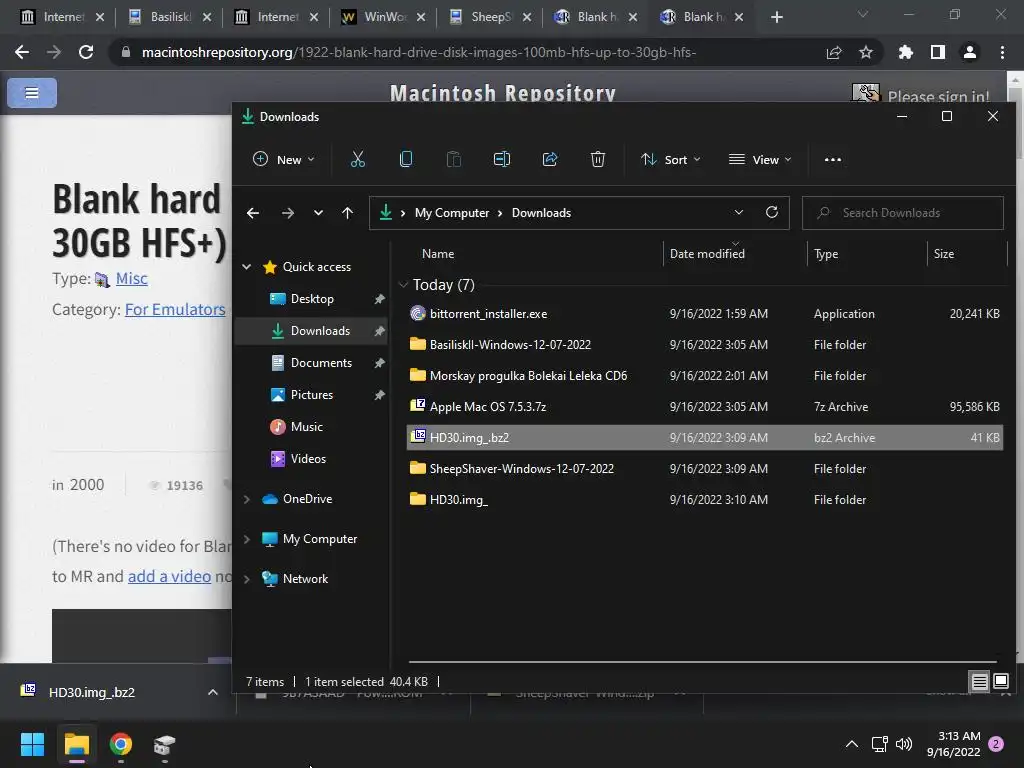
Task: Go back in Explorer navigation
Action: point(253,213)
